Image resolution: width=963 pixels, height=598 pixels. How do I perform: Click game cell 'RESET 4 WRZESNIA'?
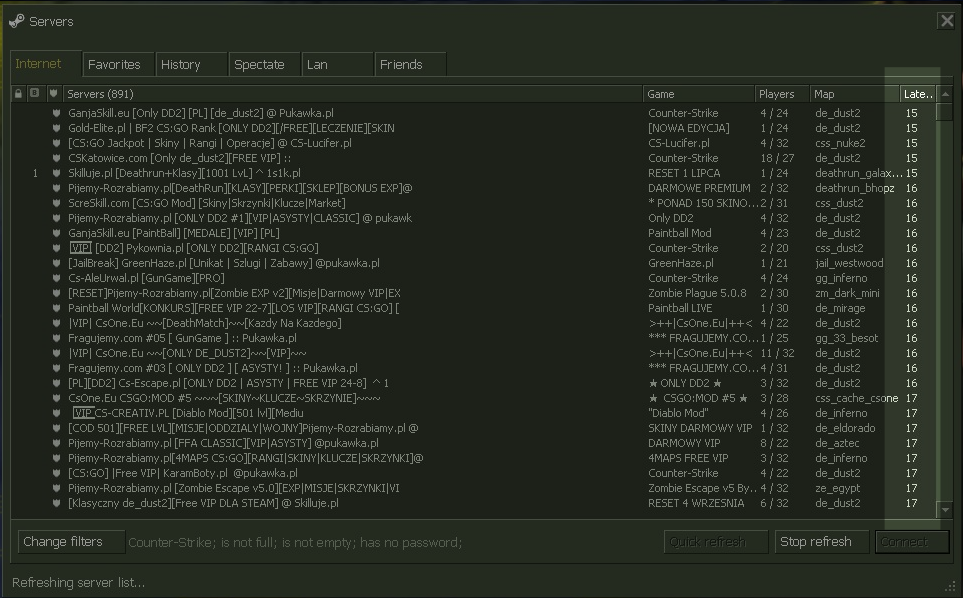tap(696, 503)
